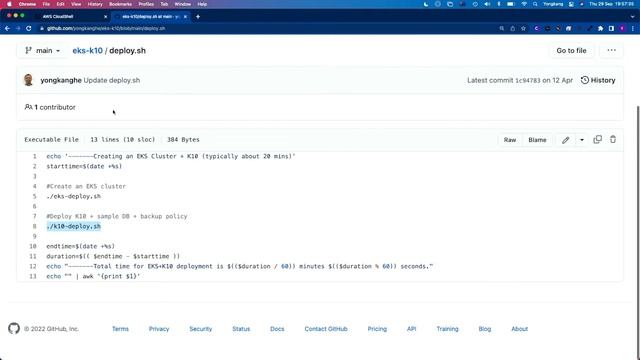Open the Contact GitHub footer link

click(326, 329)
